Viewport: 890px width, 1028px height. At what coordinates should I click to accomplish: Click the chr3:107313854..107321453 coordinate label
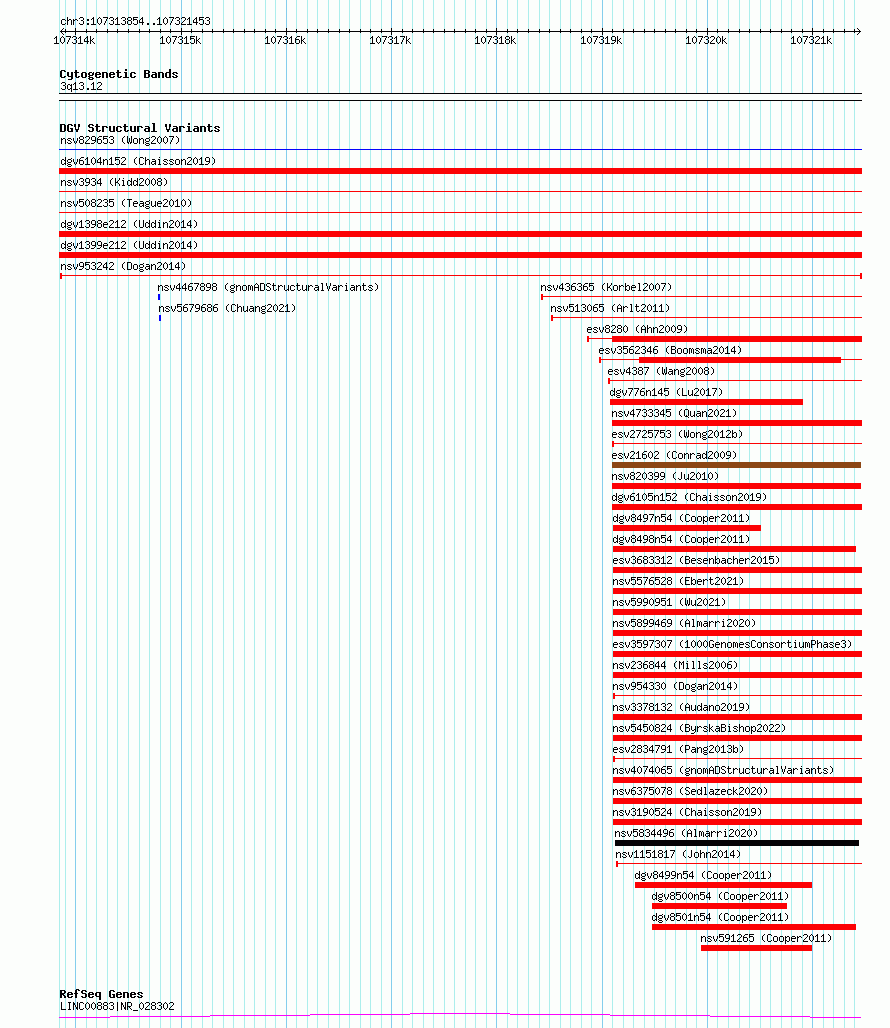(x=136, y=21)
